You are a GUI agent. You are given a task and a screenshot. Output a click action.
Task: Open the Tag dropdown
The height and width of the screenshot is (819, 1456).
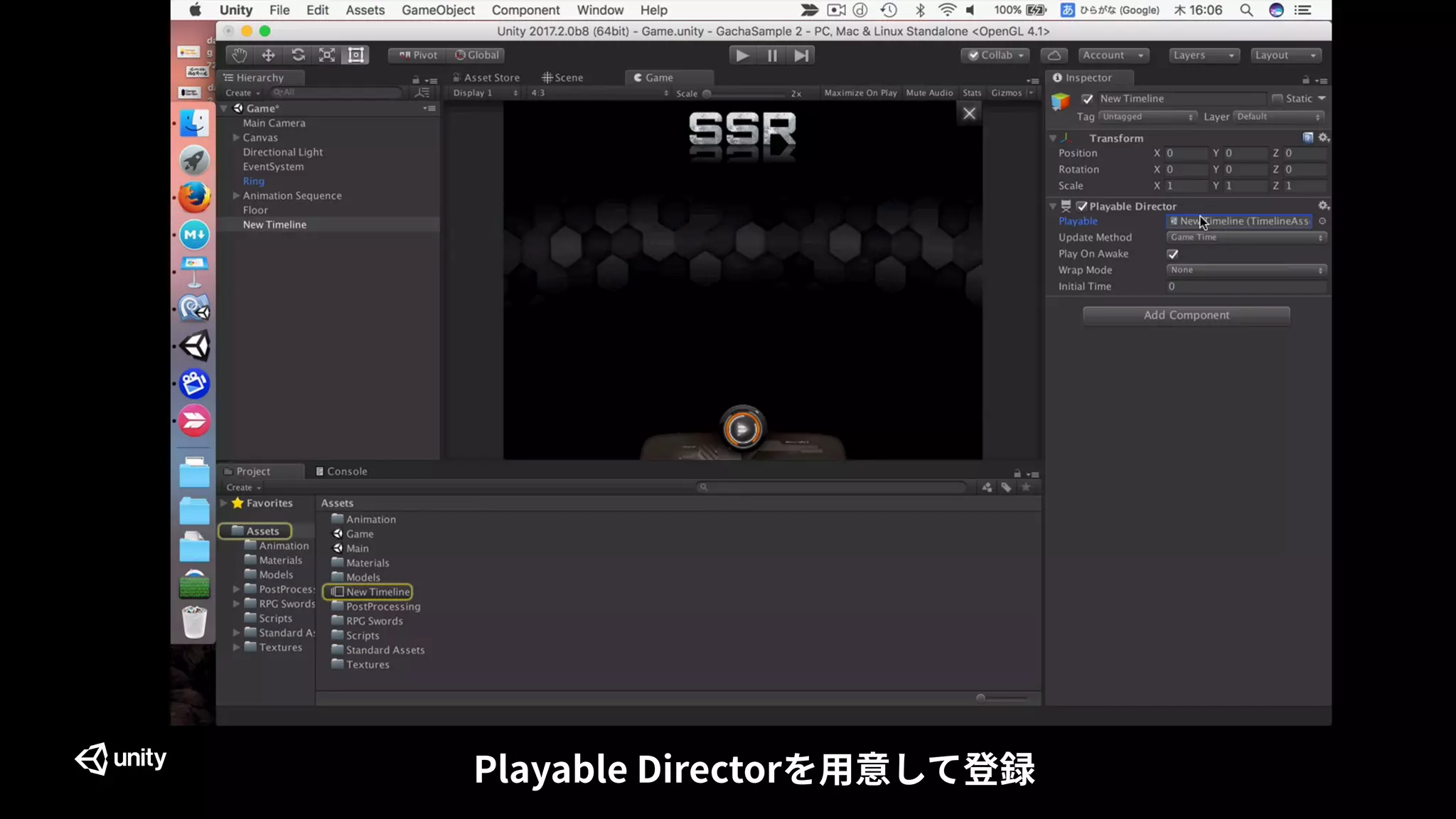click(x=1147, y=117)
